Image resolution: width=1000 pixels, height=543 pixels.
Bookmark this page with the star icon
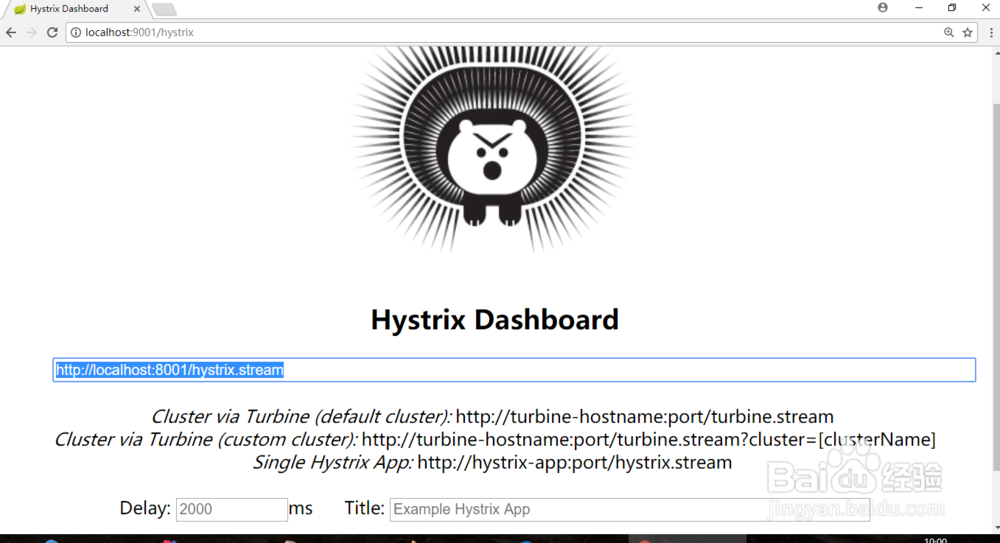click(967, 33)
